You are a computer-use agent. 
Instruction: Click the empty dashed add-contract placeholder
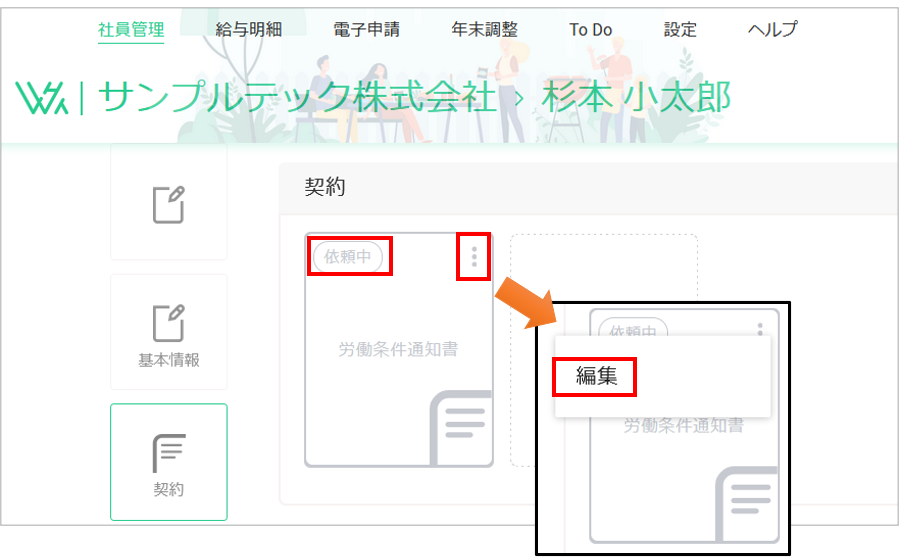(x=604, y=267)
